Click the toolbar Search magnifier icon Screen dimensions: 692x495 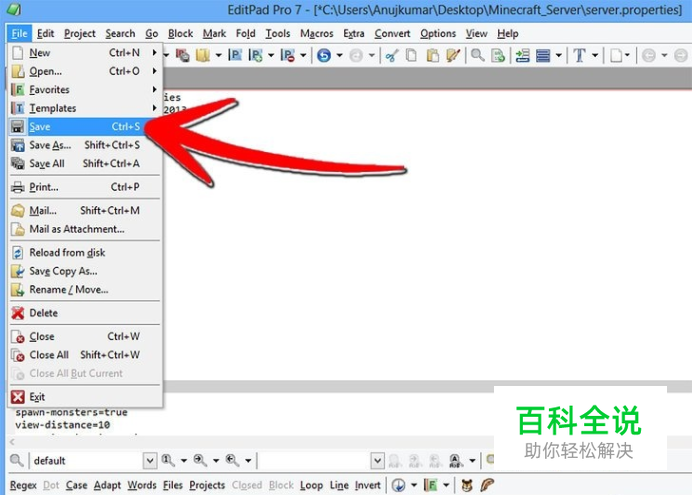477,55
